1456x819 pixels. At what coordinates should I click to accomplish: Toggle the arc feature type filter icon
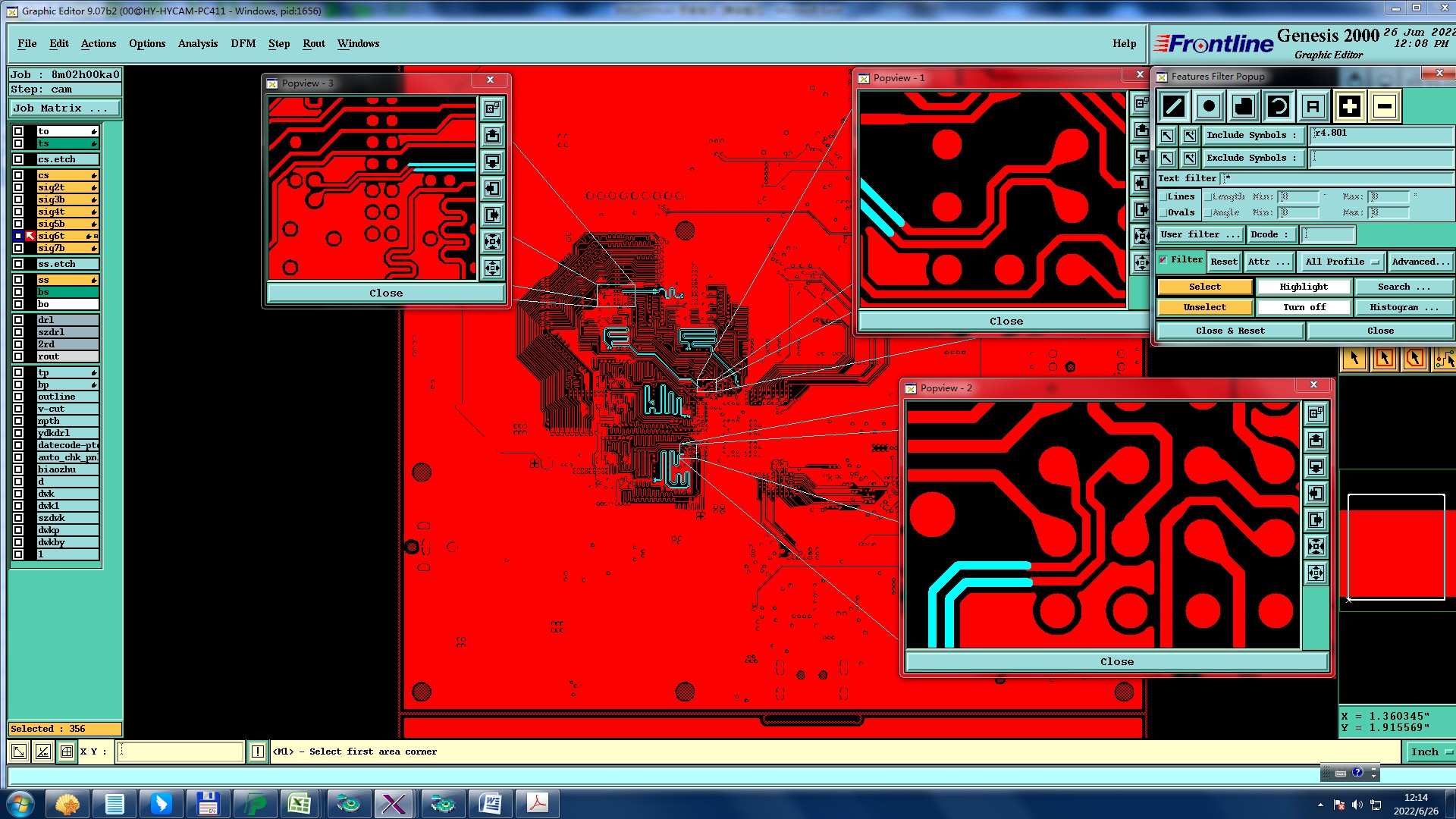point(1279,107)
